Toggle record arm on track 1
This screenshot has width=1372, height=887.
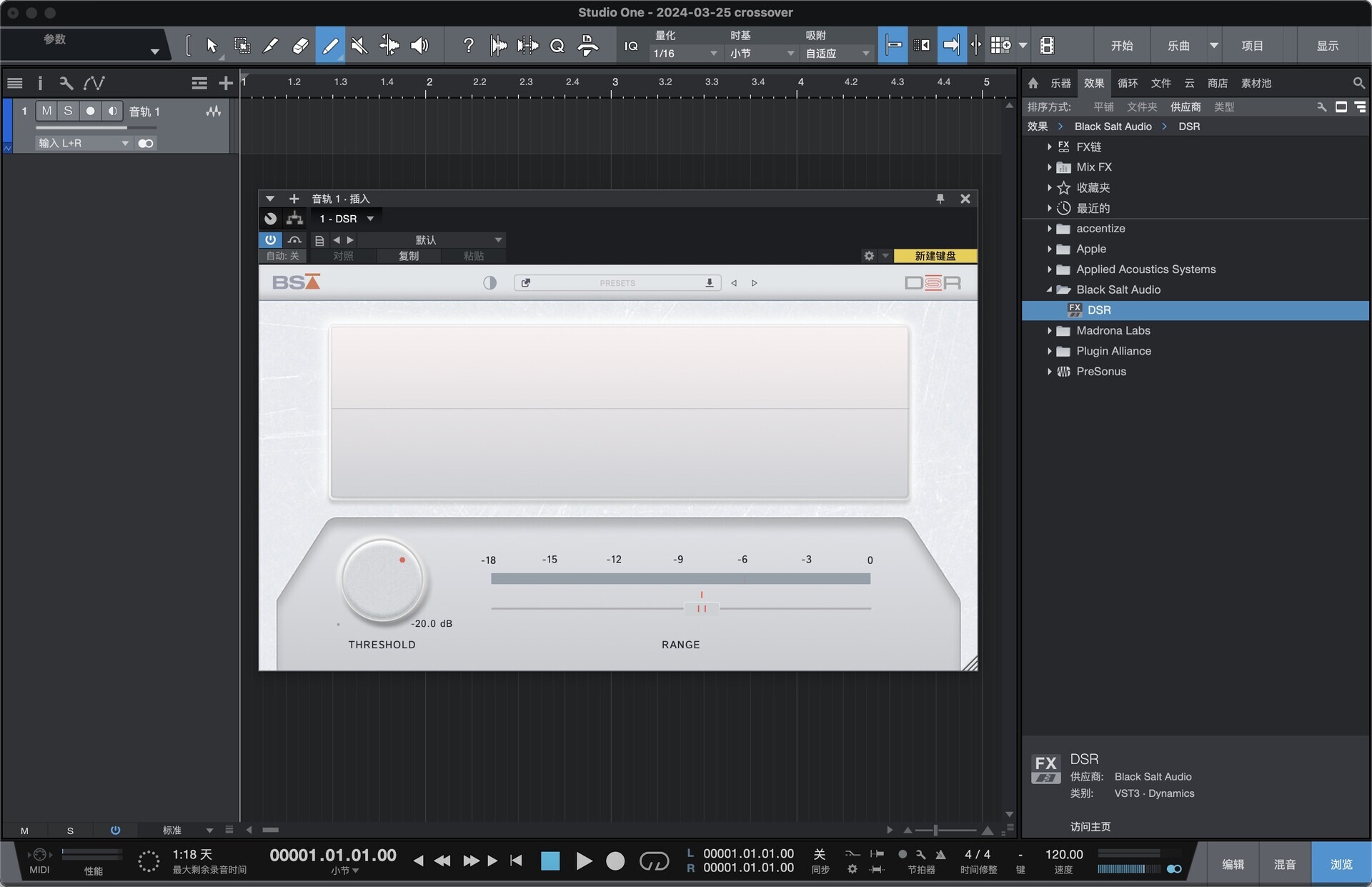pos(90,111)
